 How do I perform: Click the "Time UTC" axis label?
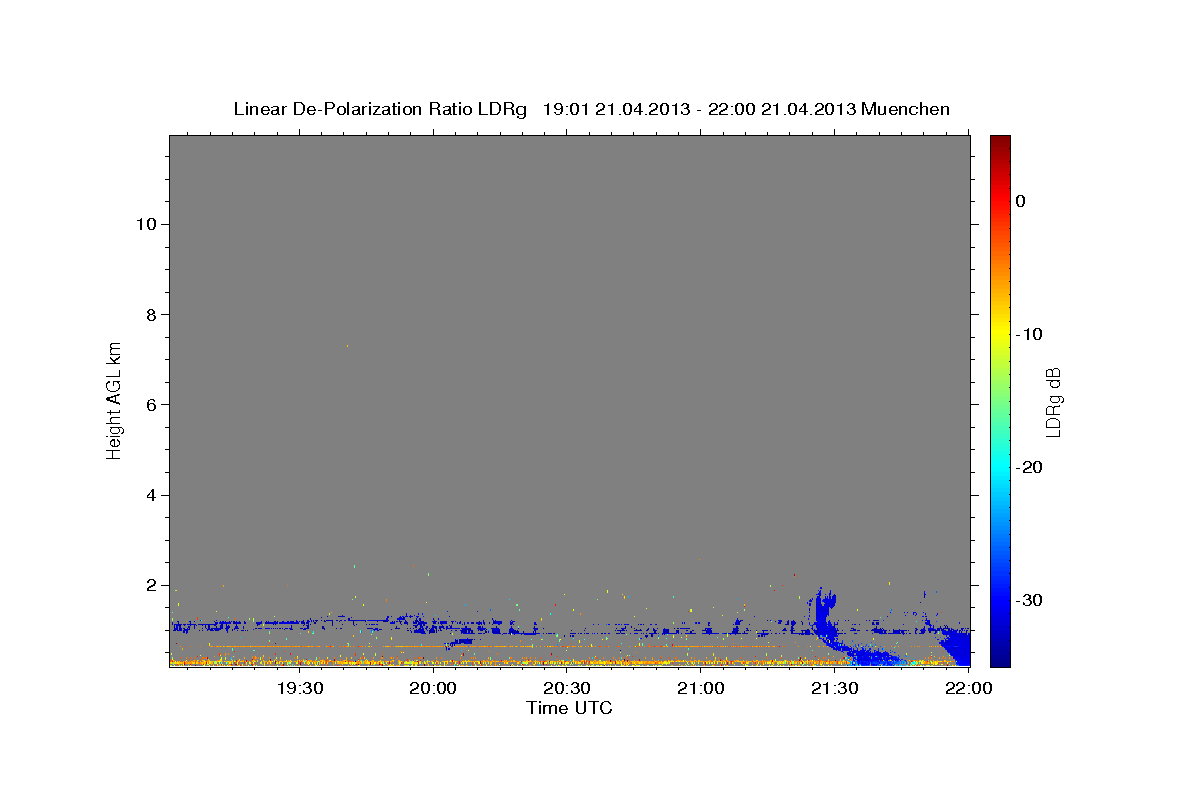569,708
